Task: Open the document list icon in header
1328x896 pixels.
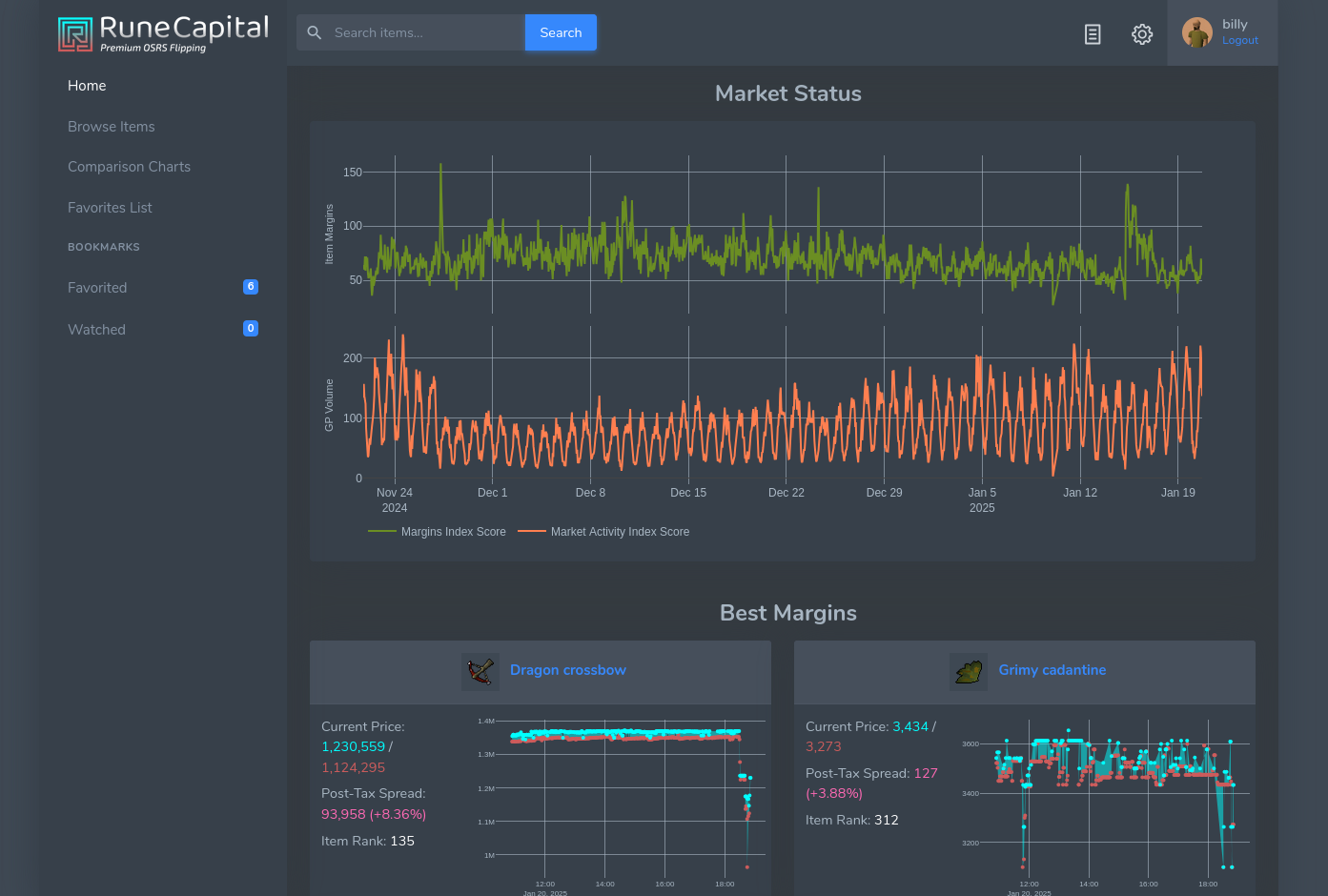Action: coord(1093,34)
